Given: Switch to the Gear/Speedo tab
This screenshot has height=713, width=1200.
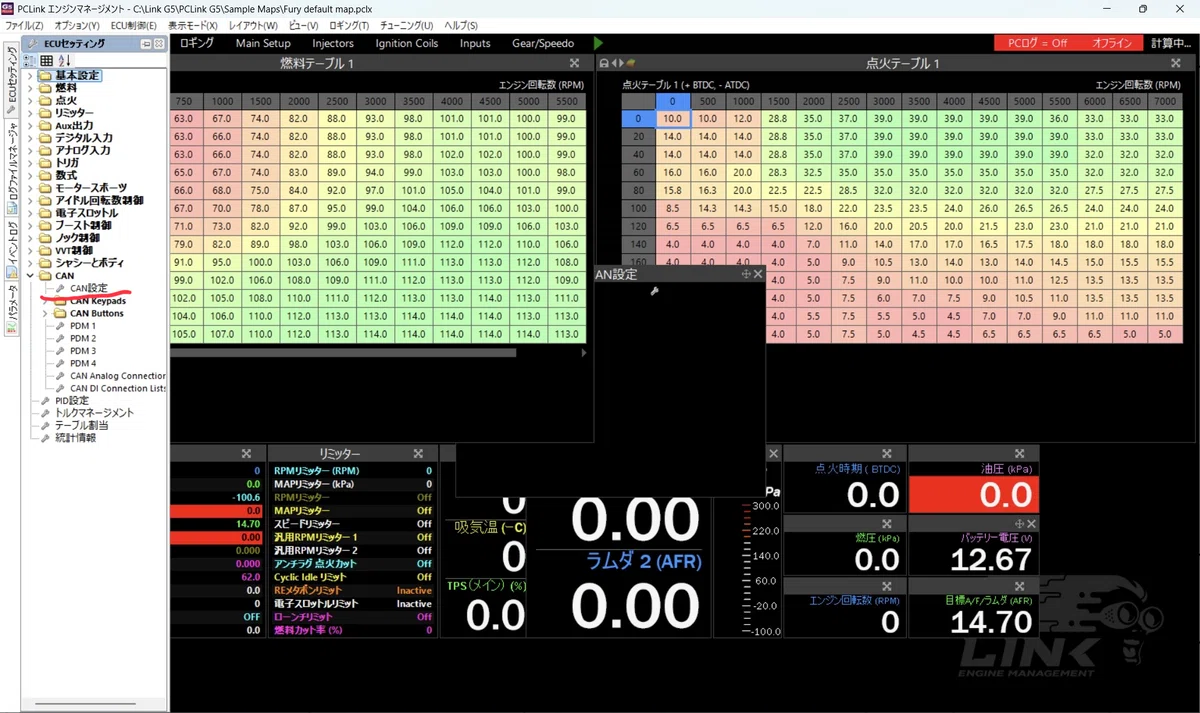Looking at the screenshot, I should (x=543, y=43).
